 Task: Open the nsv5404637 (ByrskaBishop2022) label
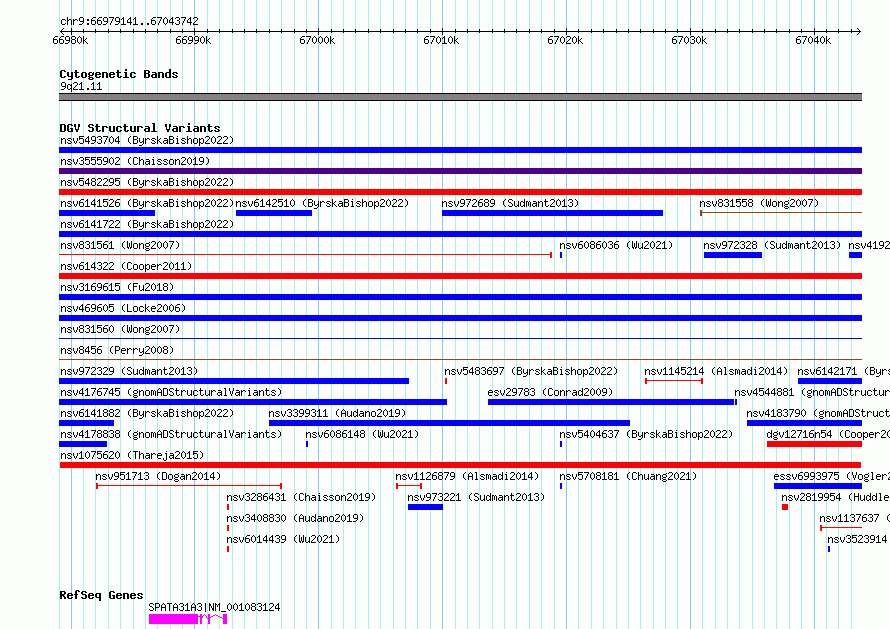[646, 434]
